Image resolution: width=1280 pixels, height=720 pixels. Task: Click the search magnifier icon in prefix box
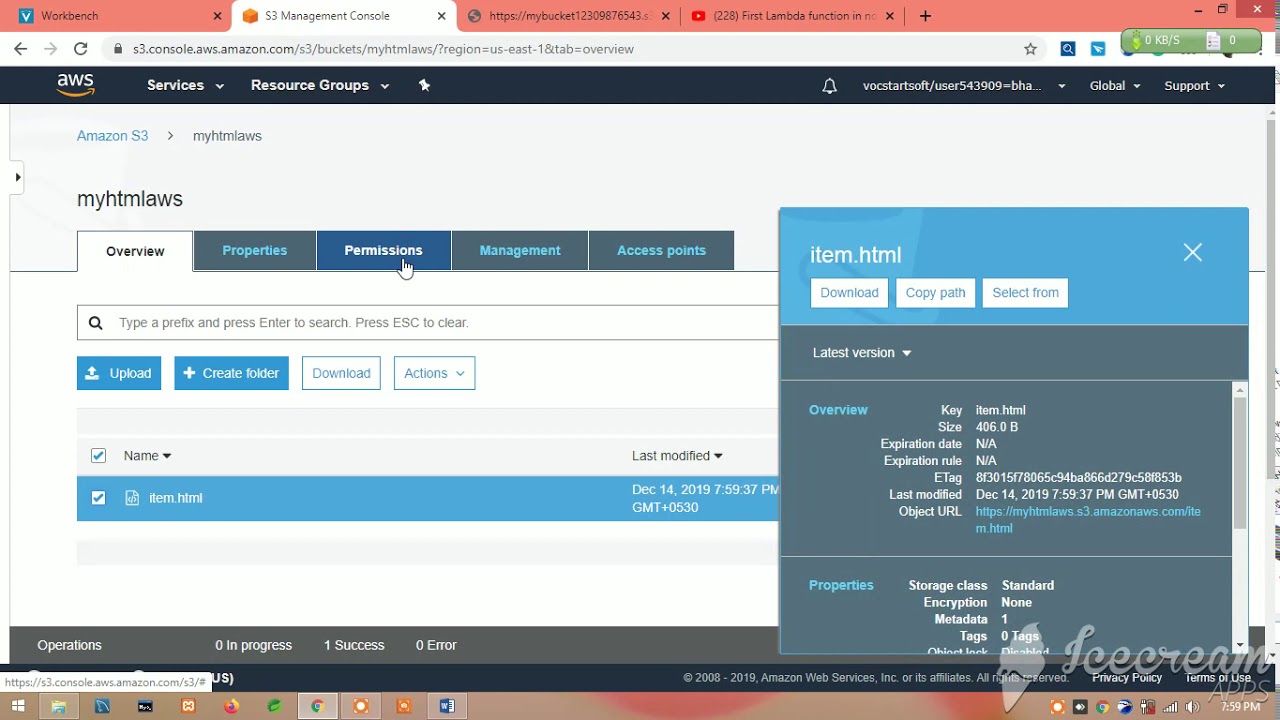pos(96,322)
